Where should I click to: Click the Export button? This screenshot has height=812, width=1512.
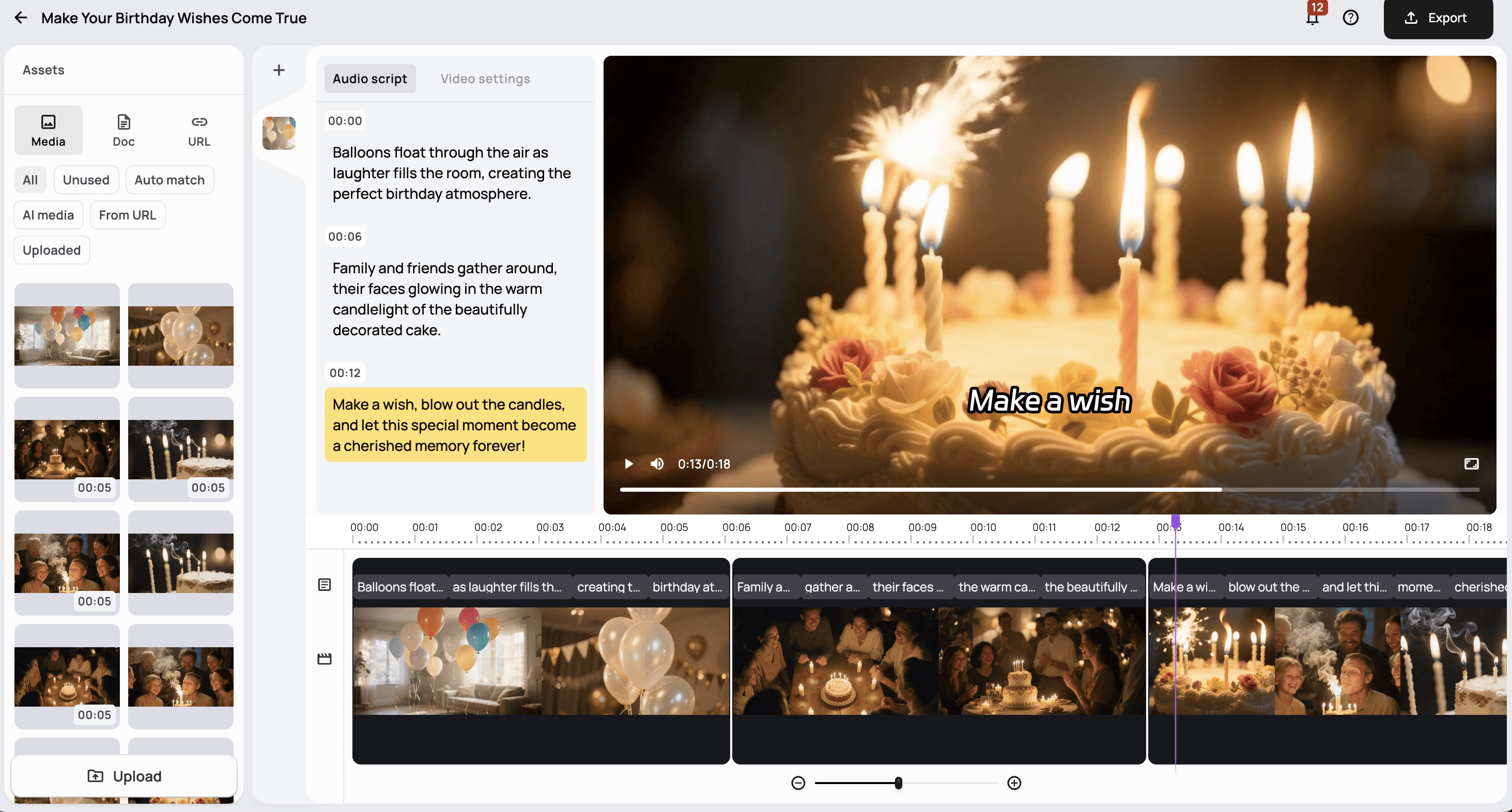click(1438, 19)
